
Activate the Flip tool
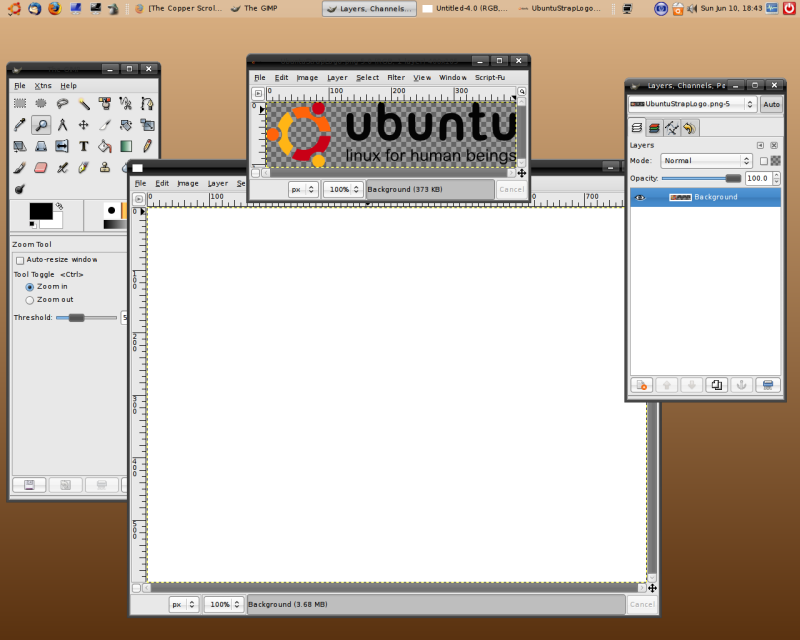click(x=62, y=146)
